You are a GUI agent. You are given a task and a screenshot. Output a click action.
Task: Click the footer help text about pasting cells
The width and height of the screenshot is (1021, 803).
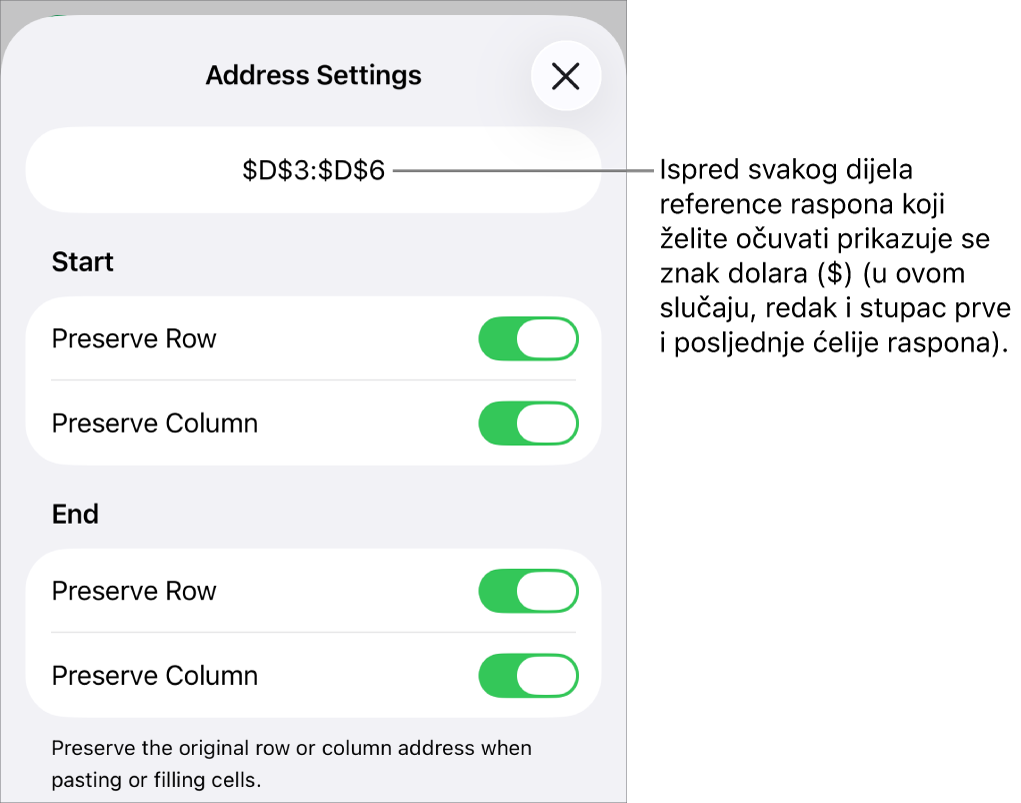291,763
